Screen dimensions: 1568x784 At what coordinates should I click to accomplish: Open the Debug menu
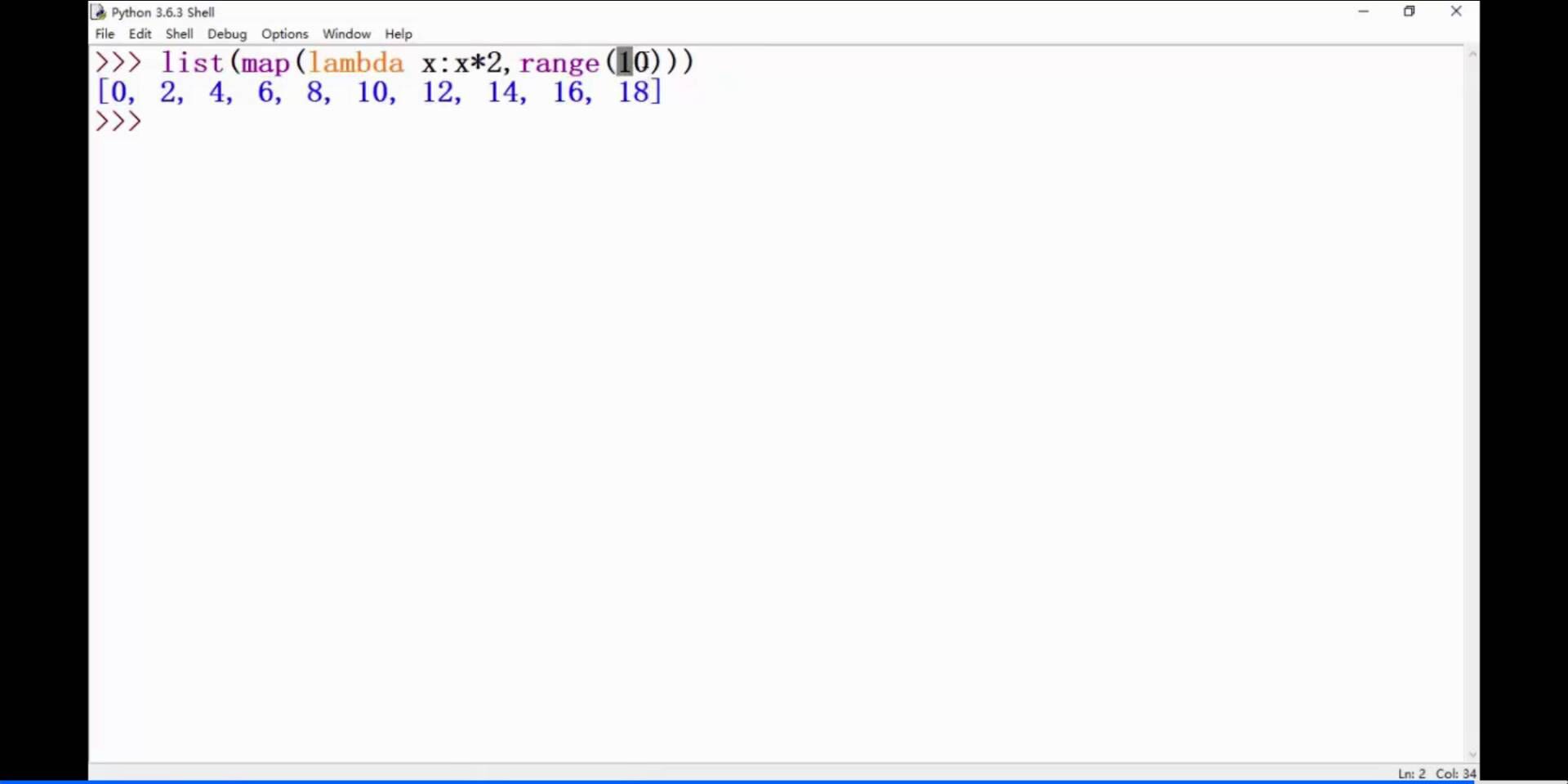(x=226, y=33)
